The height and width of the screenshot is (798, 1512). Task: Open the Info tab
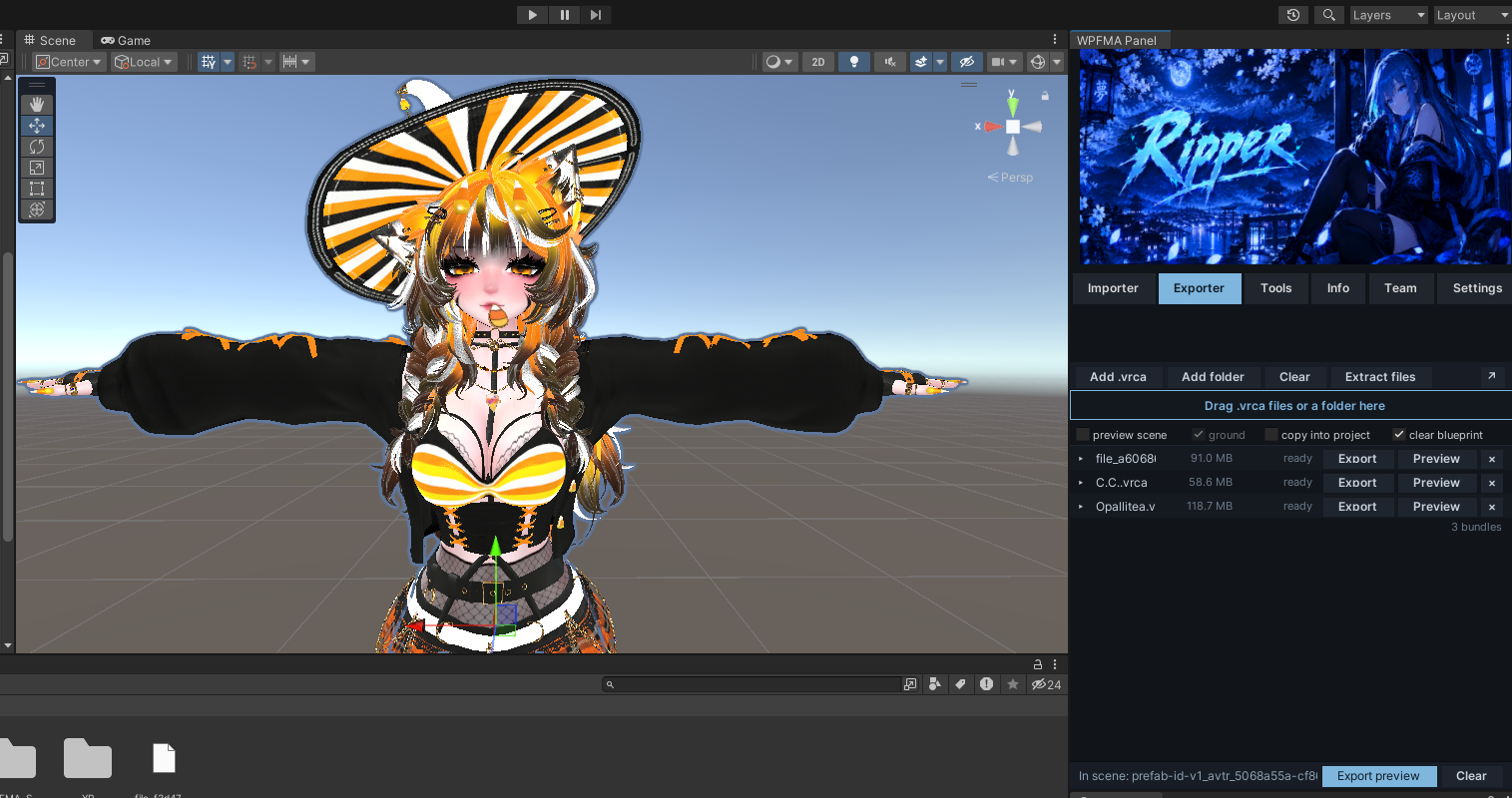click(1338, 288)
